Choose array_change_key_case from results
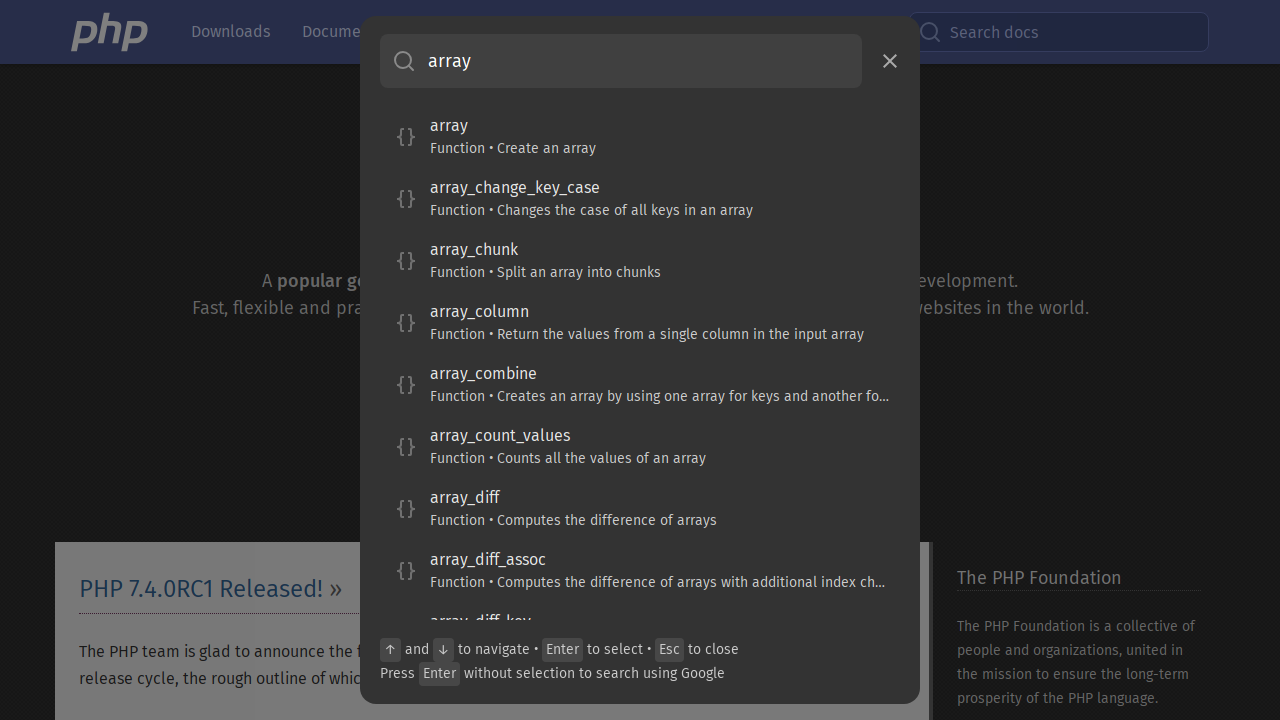The width and height of the screenshot is (1280, 720). (640, 198)
